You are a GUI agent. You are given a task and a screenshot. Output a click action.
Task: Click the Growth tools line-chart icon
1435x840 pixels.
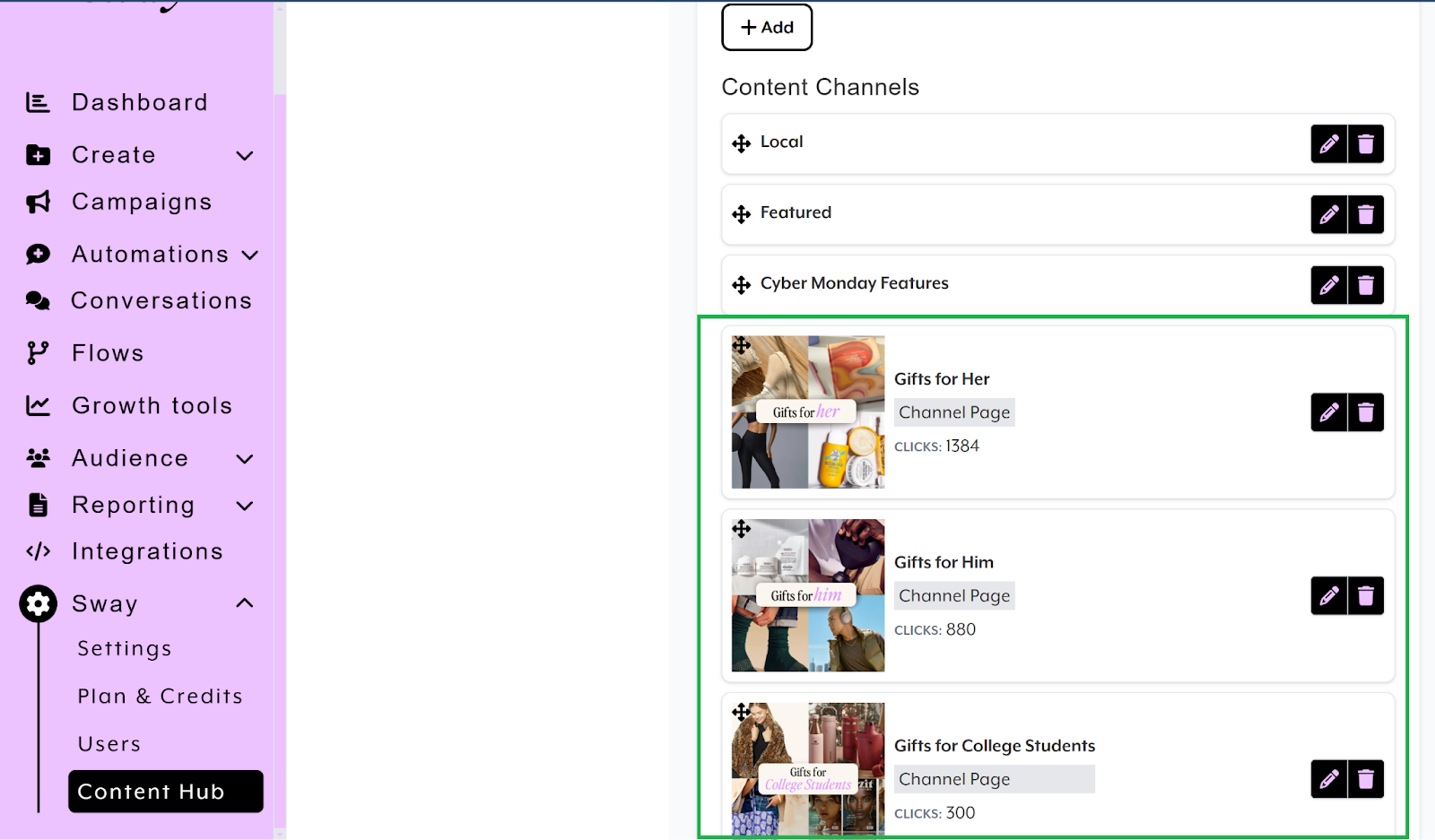[38, 406]
